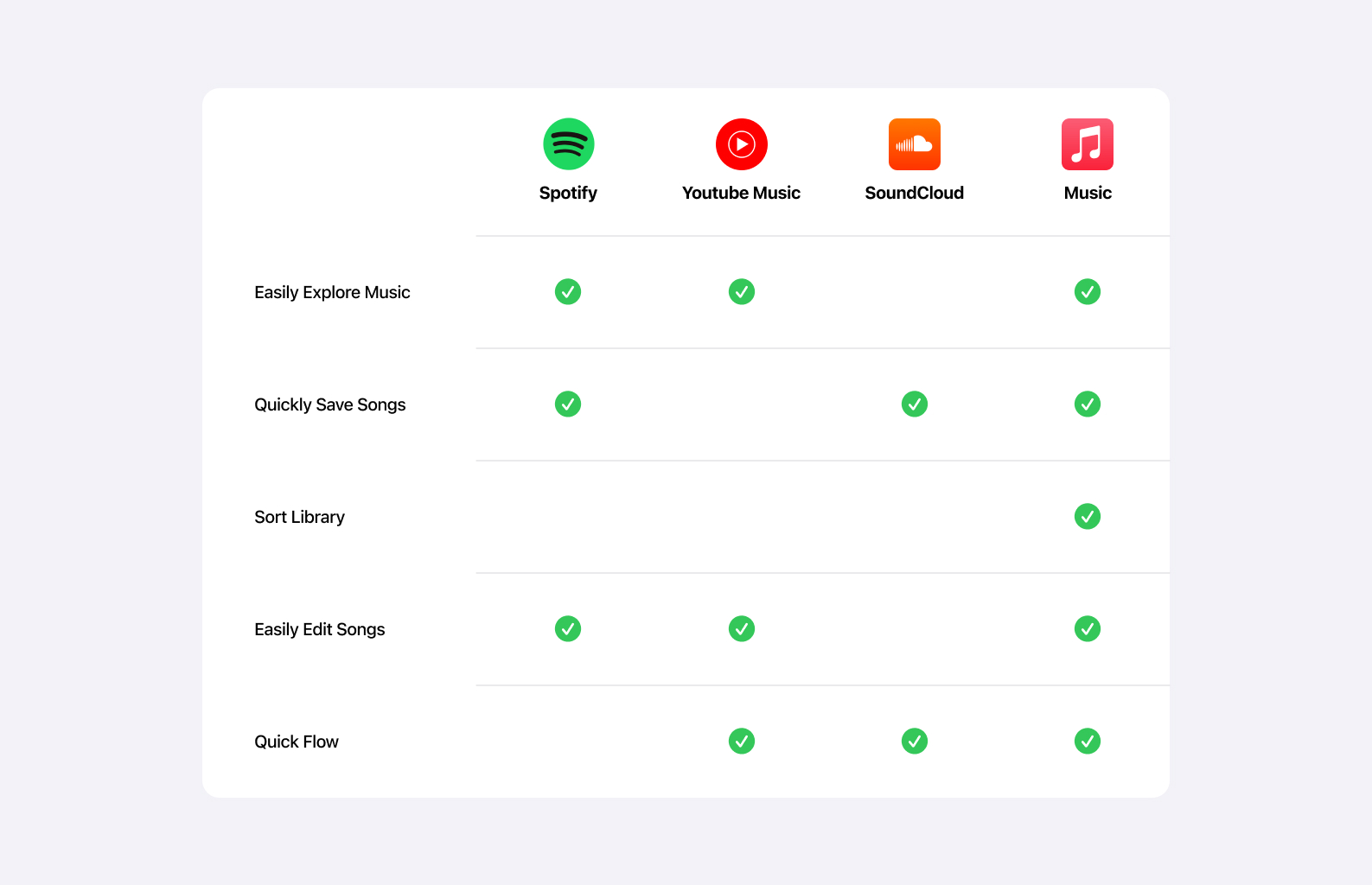Click the SoundCloud column label text

coord(914,193)
